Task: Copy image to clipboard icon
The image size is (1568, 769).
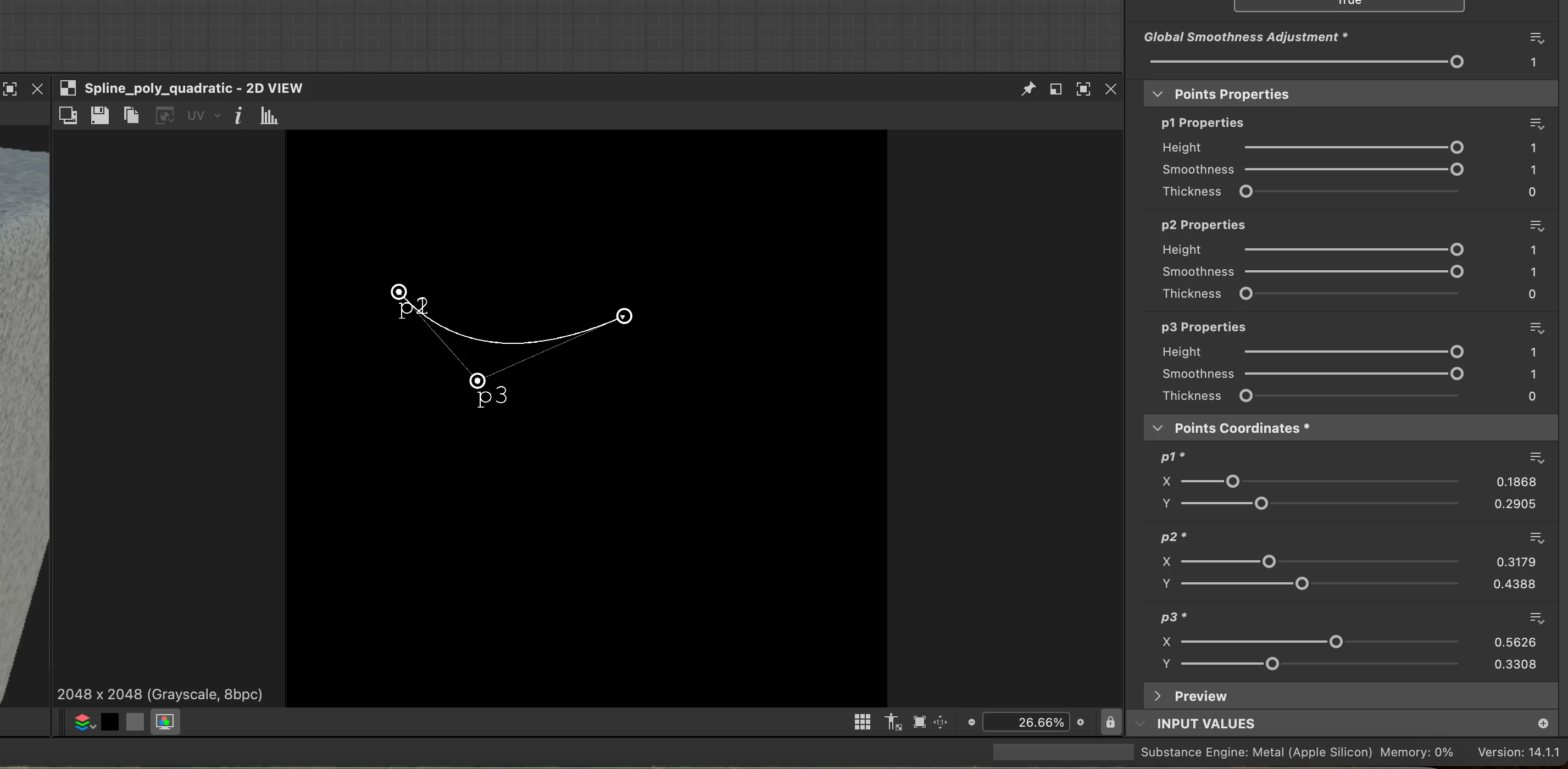Action: 131,115
